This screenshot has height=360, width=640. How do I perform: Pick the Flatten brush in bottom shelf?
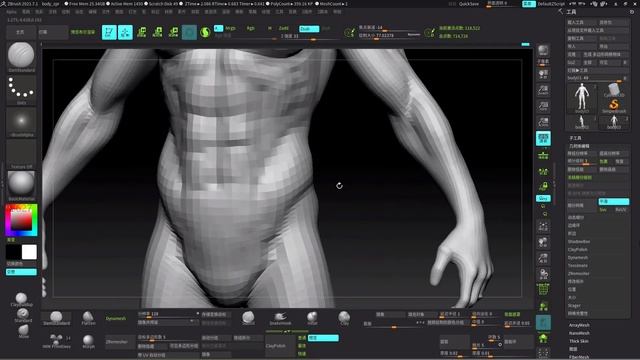(x=88, y=318)
